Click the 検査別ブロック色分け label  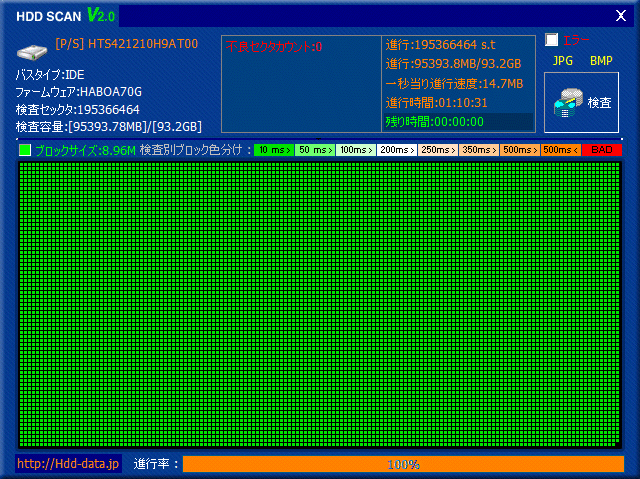point(191,150)
